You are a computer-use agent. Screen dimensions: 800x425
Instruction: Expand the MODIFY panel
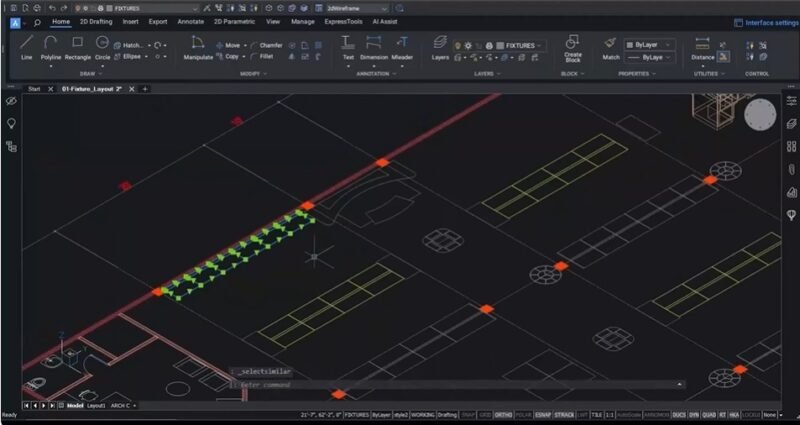tap(253, 74)
